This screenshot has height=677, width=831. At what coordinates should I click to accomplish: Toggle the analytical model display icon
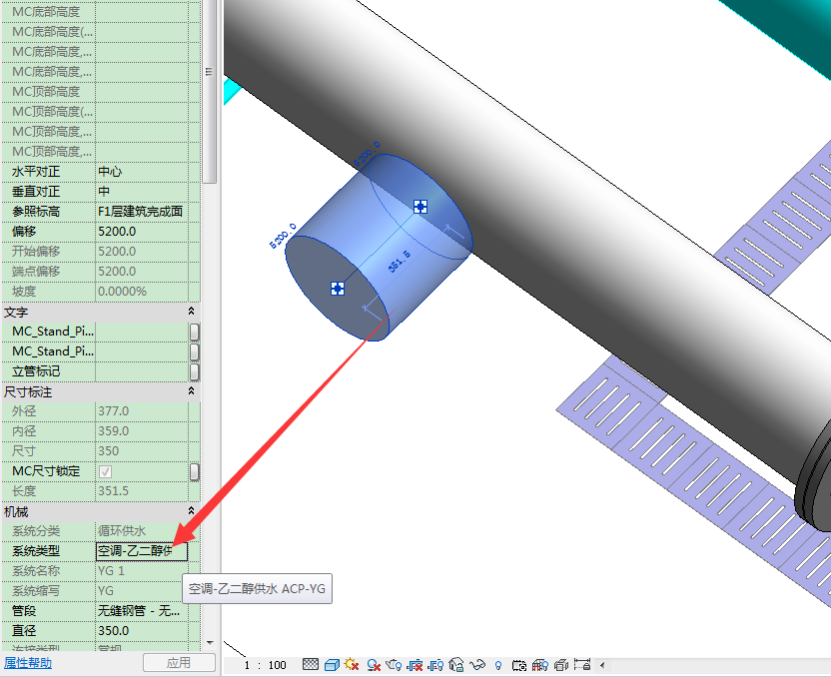click(540, 664)
